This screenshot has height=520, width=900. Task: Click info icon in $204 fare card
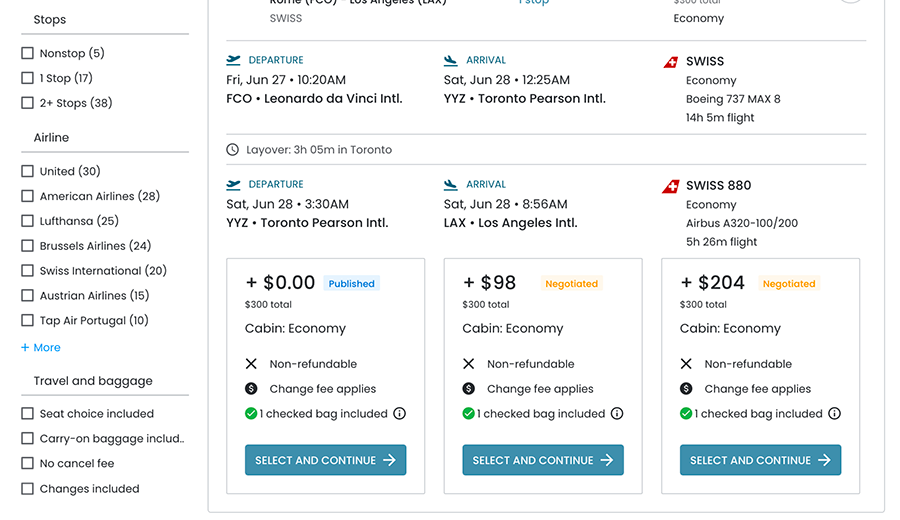pos(835,414)
